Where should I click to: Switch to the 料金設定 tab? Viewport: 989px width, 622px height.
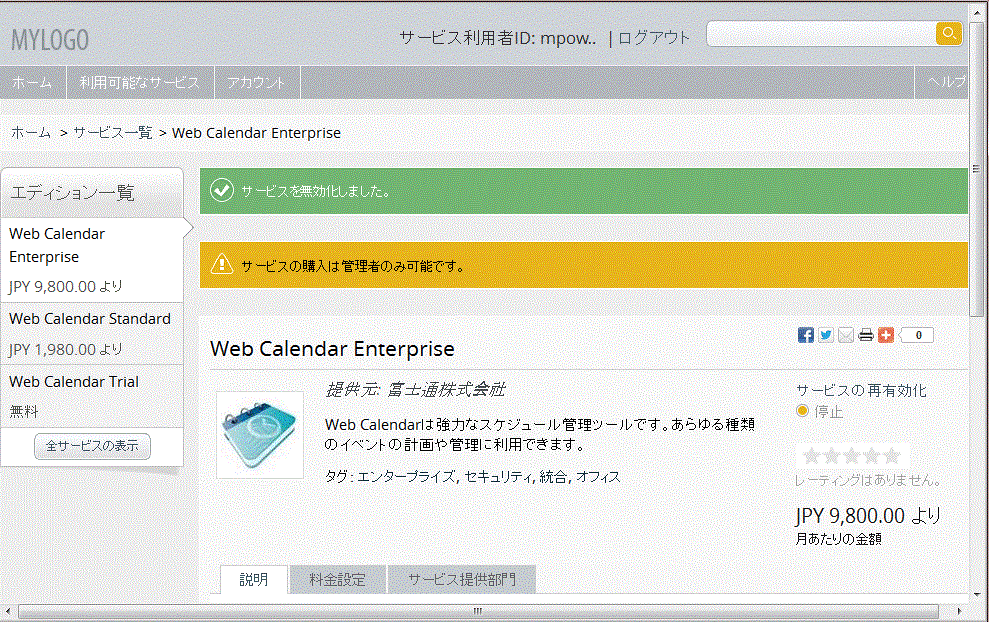click(x=337, y=579)
